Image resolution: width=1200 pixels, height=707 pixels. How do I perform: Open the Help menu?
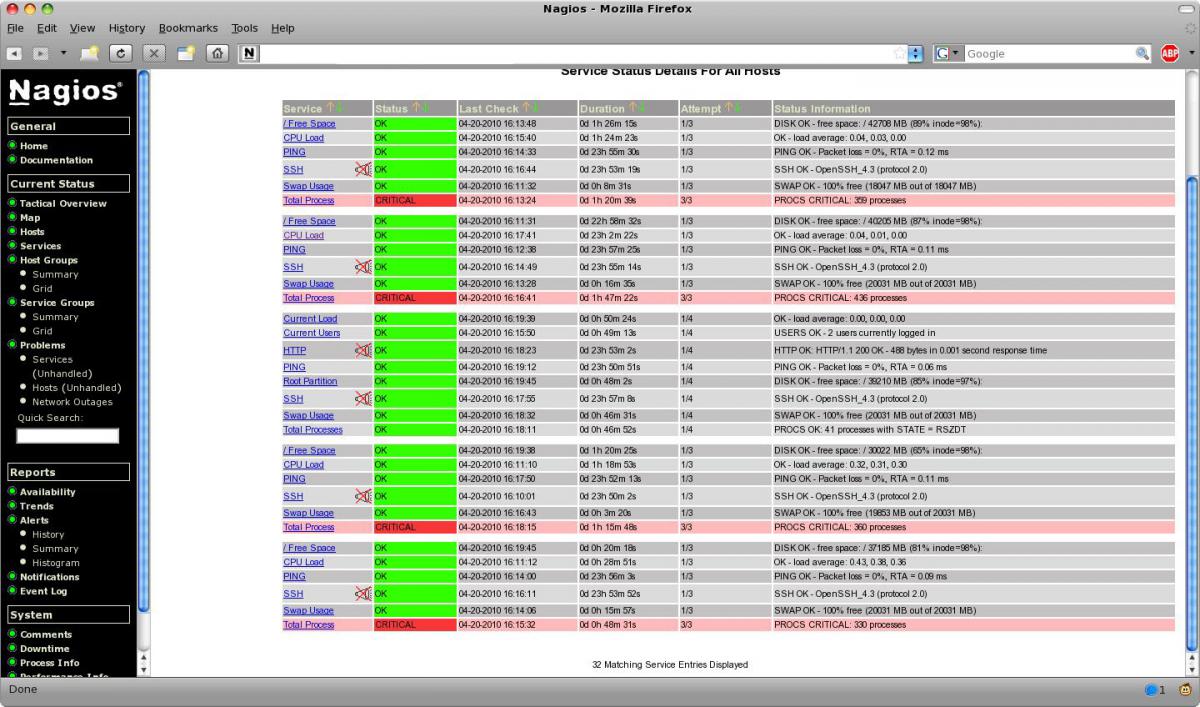[283, 28]
